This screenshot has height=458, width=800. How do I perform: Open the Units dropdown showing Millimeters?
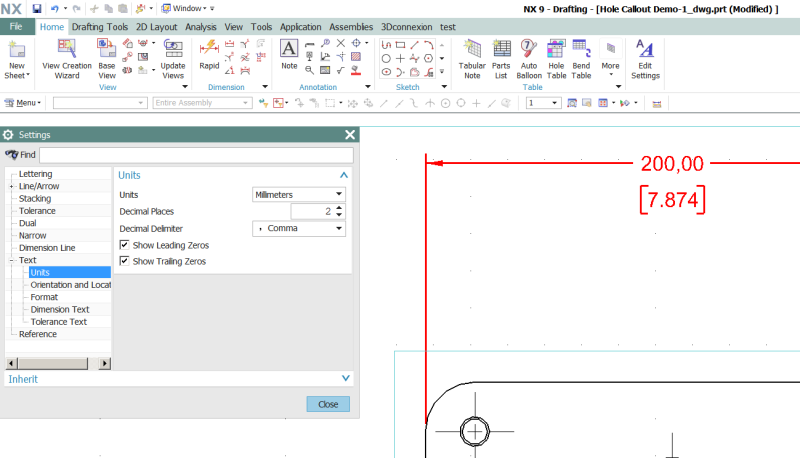[x=298, y=194]
